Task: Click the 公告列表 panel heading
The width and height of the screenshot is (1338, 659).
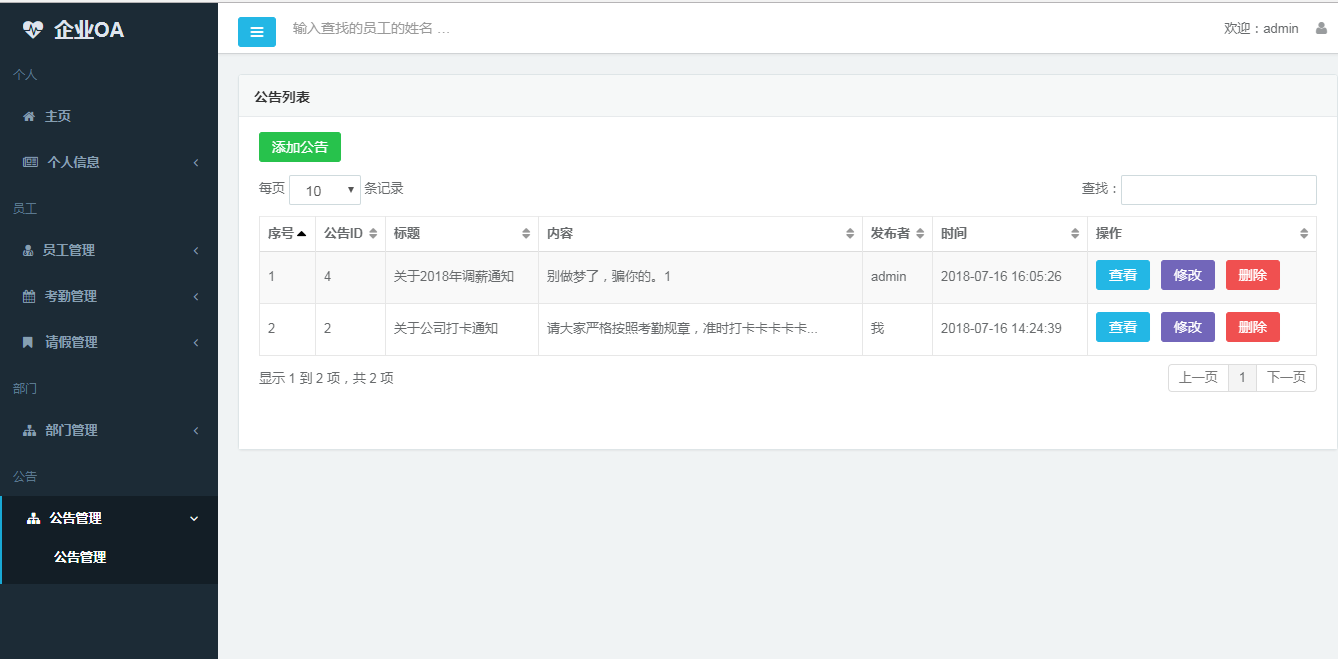Action: point(282,97)
